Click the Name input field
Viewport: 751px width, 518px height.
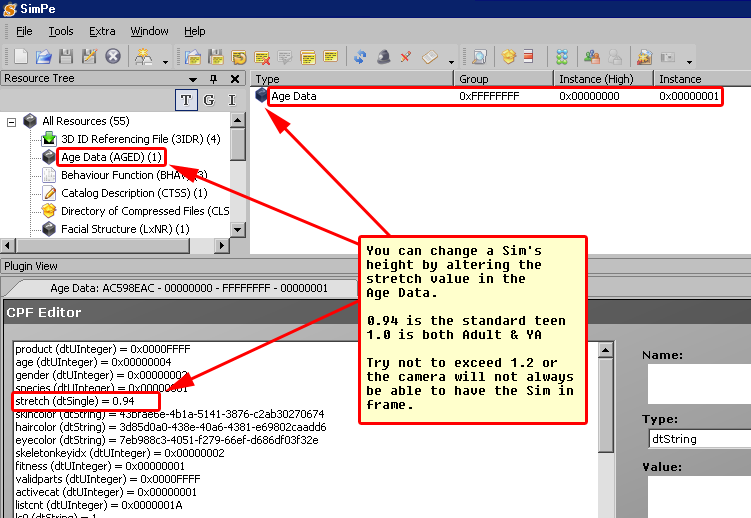[698, 383]
